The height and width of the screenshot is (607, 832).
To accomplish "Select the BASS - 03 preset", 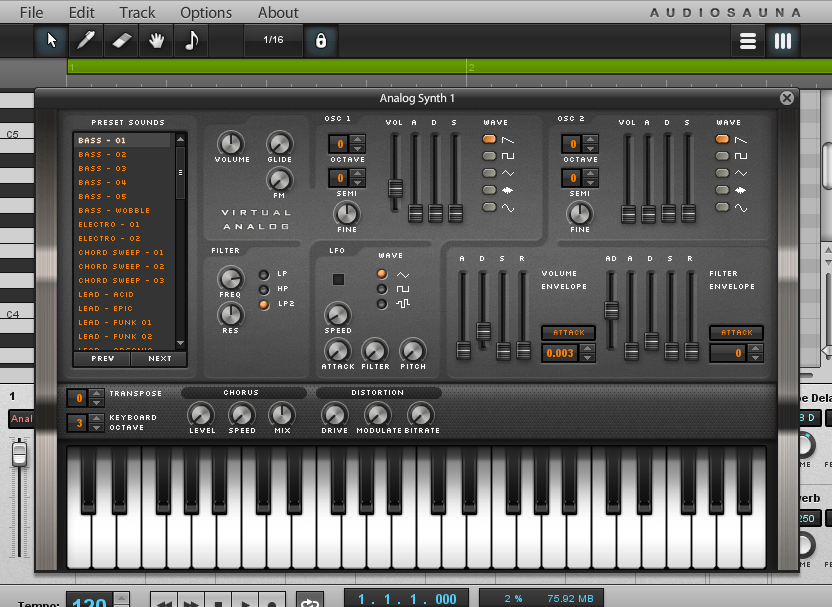I will (x=124, y=169).
